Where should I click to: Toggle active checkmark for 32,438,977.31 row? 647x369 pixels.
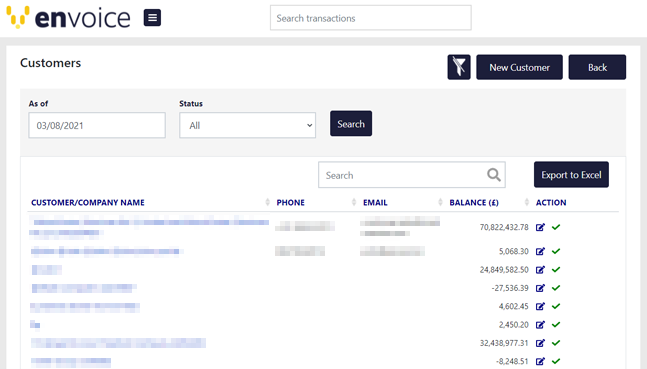(556, 343)
